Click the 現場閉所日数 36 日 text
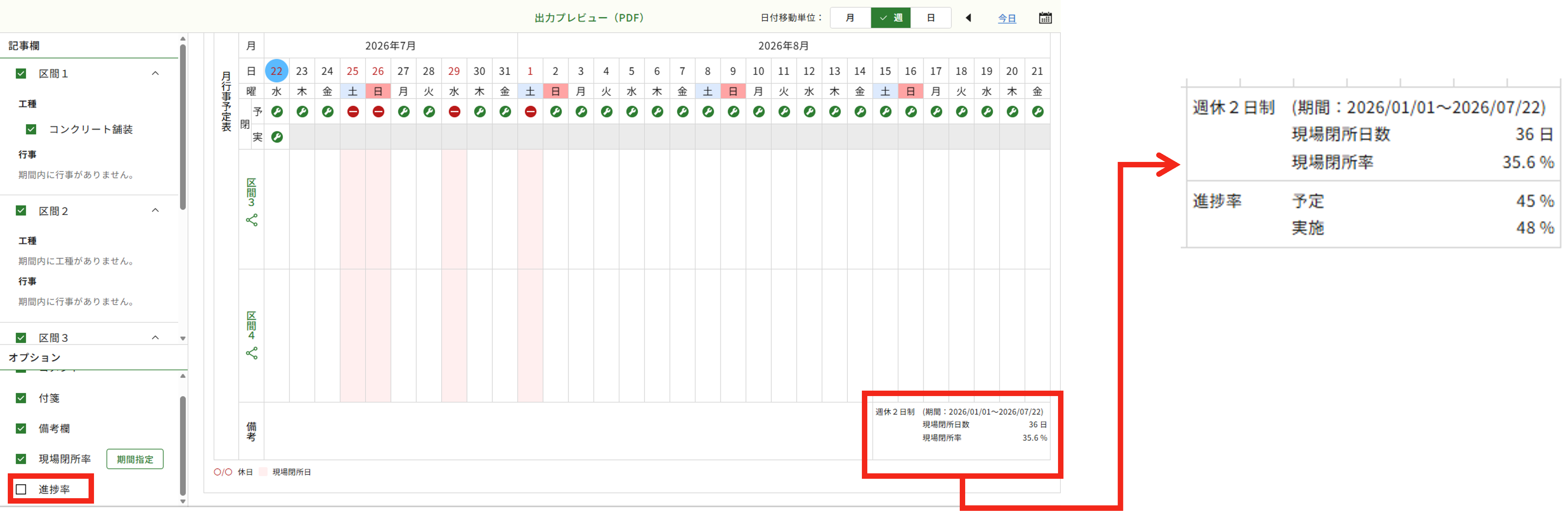Viewport: 1568px width, 511px height. [984, 425]
